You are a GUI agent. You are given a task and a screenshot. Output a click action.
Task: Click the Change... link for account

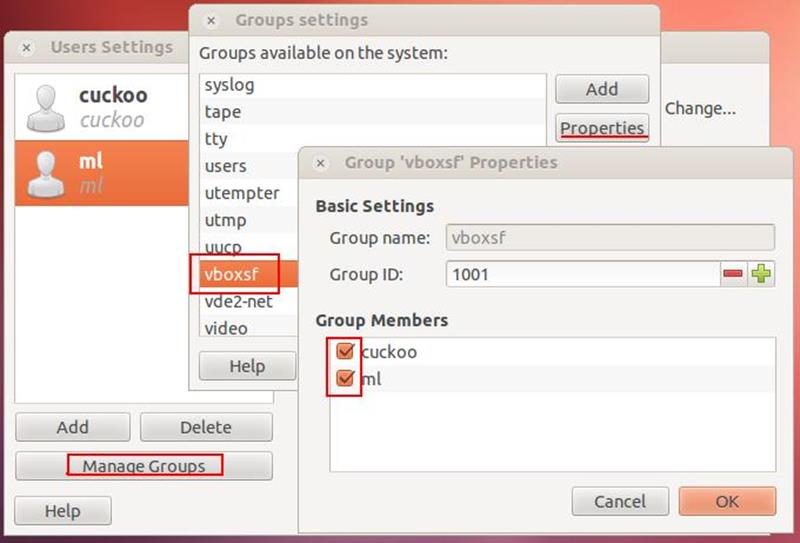click(700, 109)
